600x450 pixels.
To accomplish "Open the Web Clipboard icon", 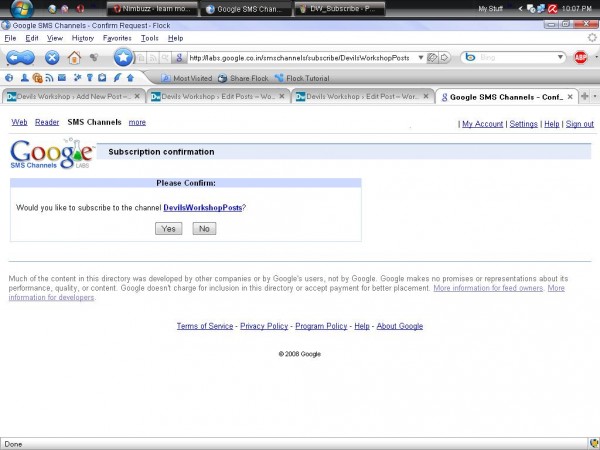I will coord(102,78).
